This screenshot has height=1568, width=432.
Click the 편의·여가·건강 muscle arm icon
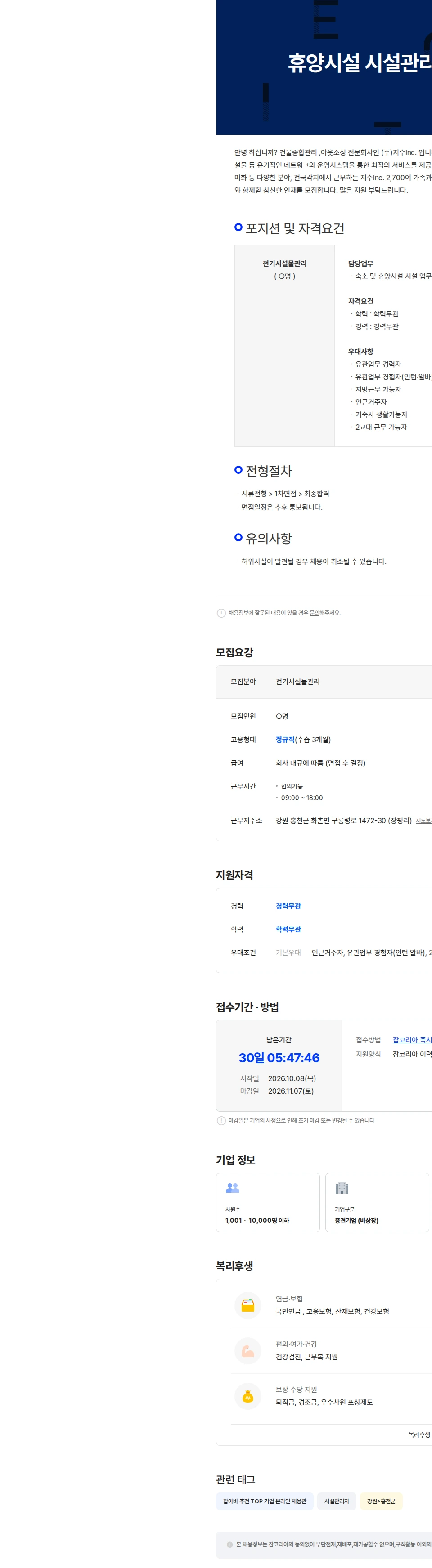248,1350
